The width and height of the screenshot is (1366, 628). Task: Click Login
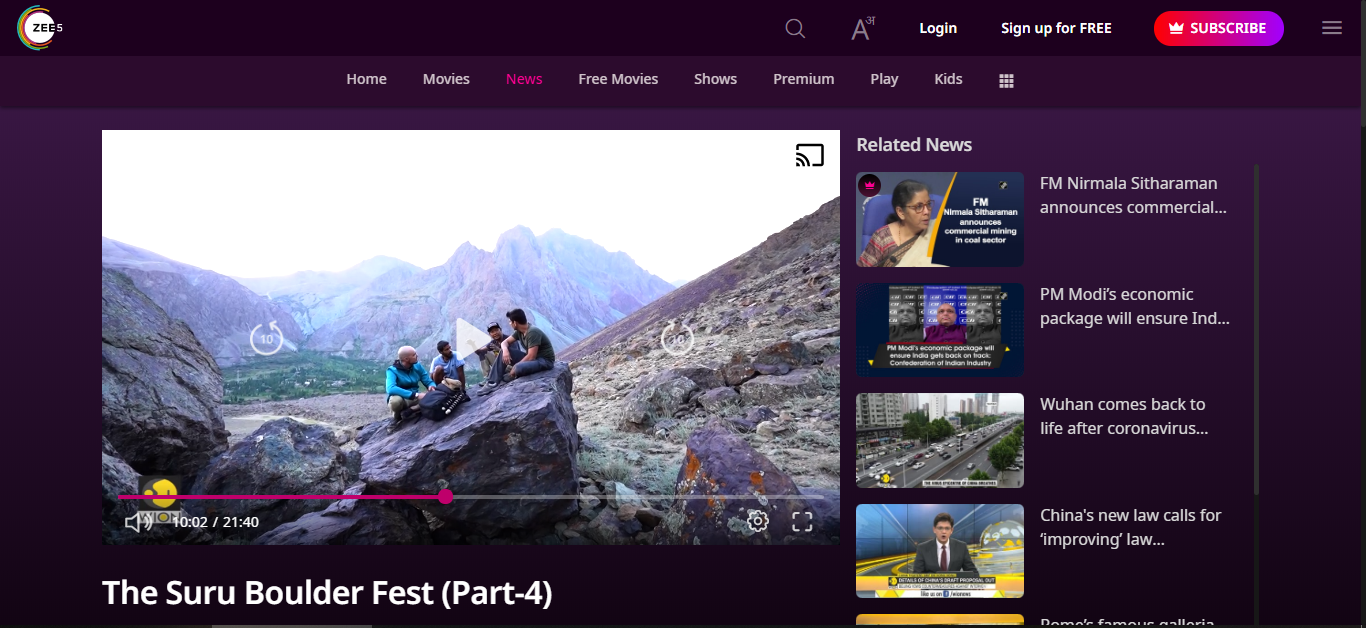[938, 28]
